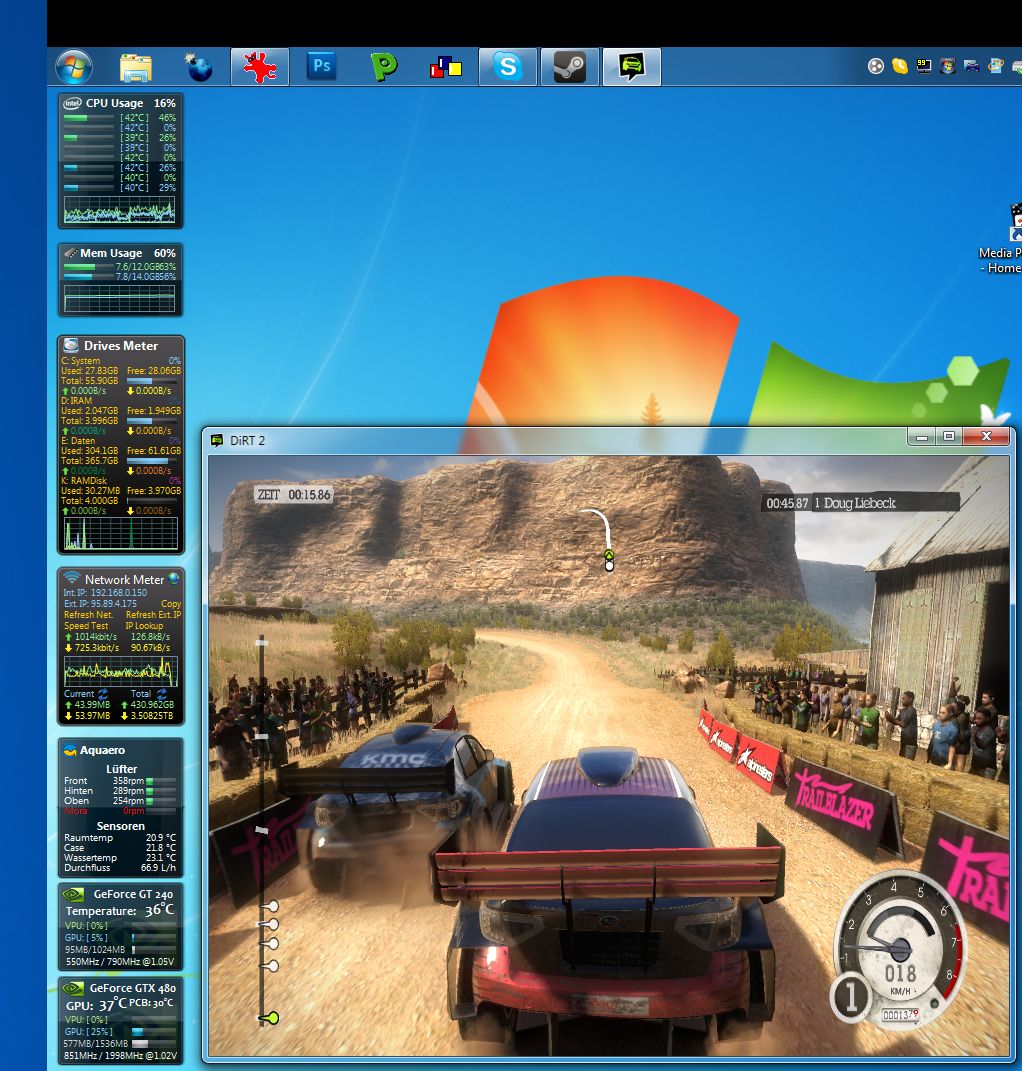Launch Photoshop from the taskbar
Screen dimensions: 1022x1071
click(322, 66)
